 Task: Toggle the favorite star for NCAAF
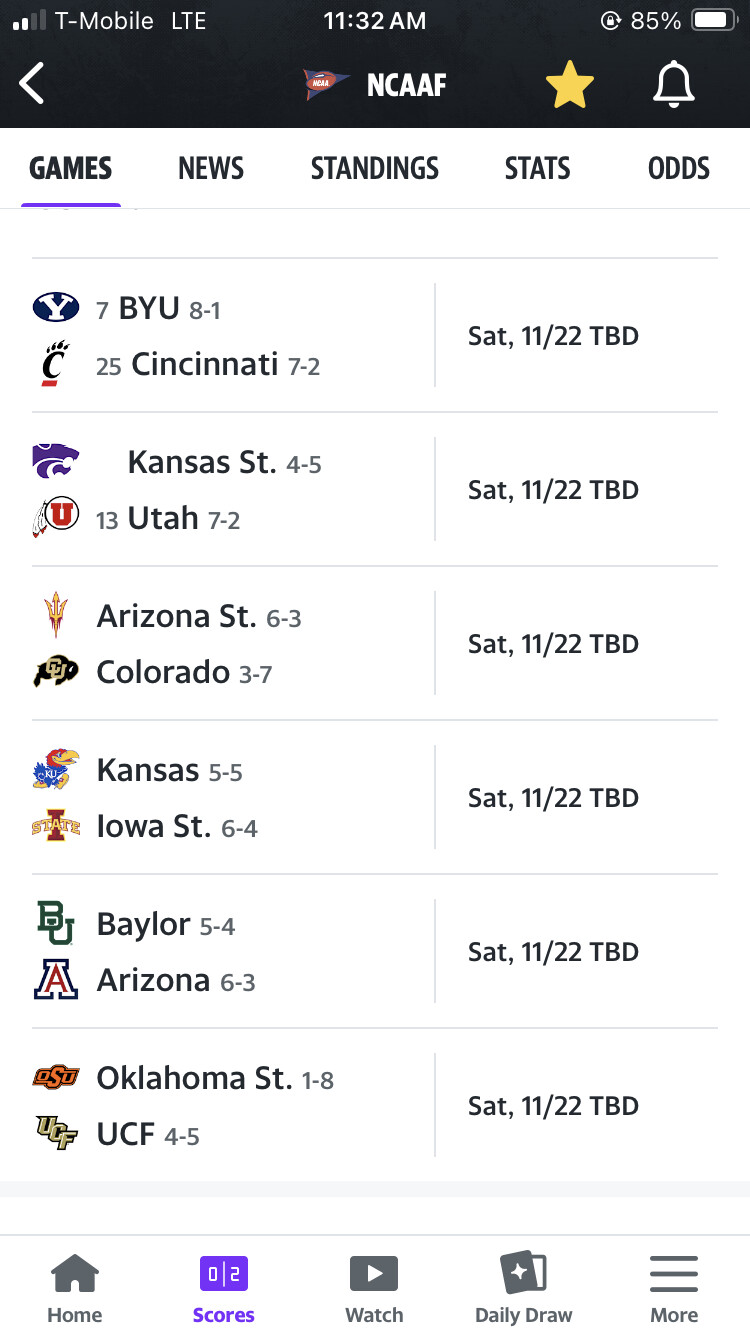[570, 85]
